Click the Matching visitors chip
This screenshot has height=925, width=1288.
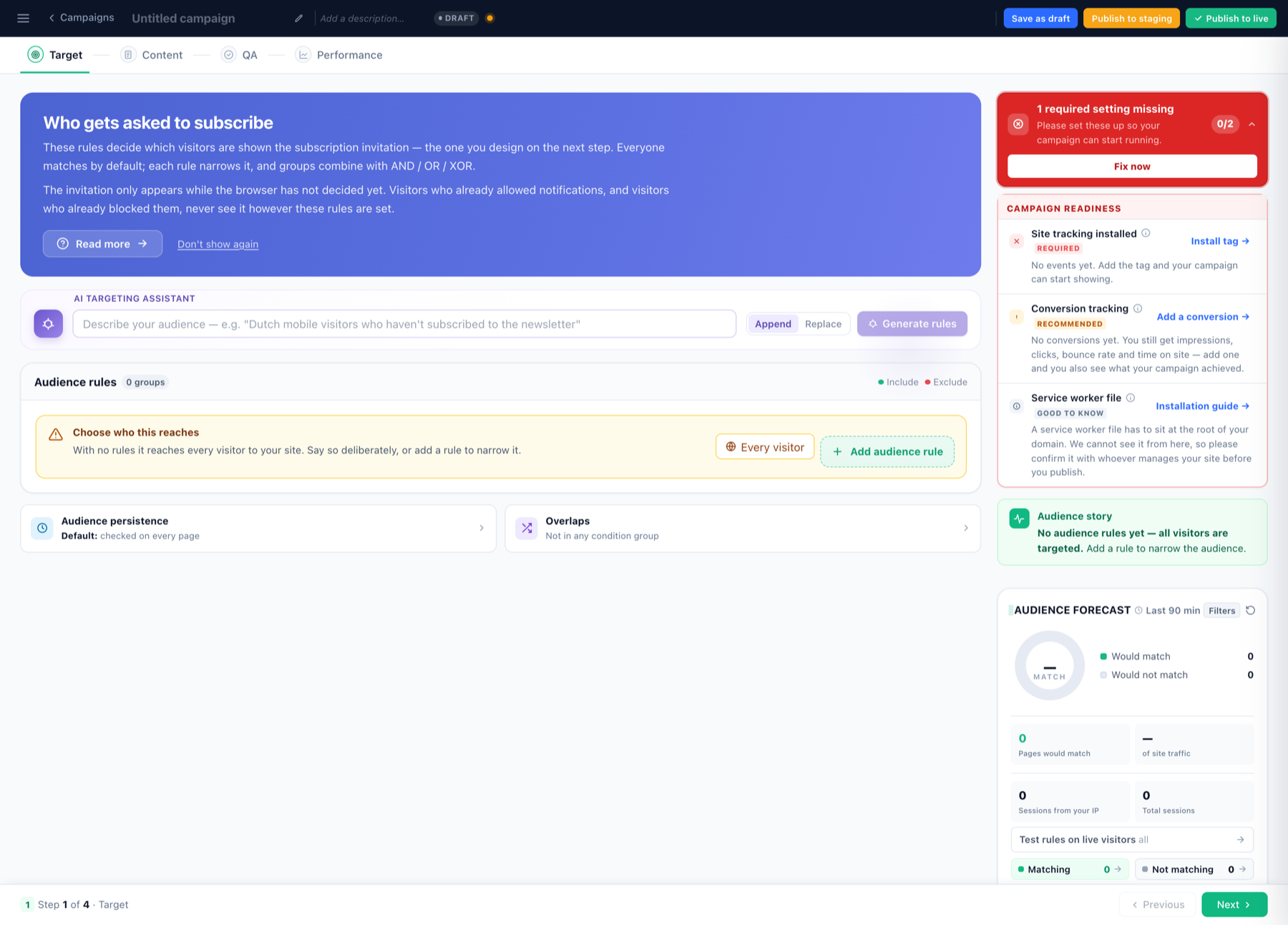point(1070,869)
